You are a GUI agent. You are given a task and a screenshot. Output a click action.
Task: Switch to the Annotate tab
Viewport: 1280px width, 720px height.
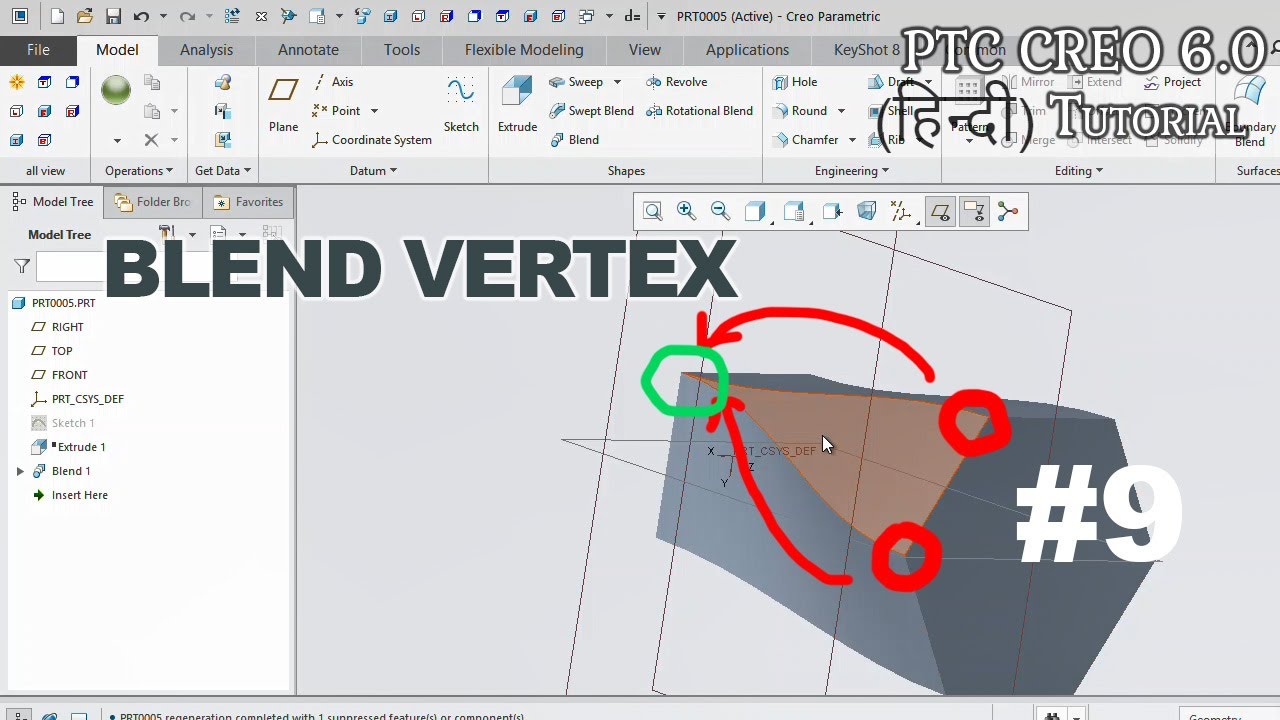point(308,50)
